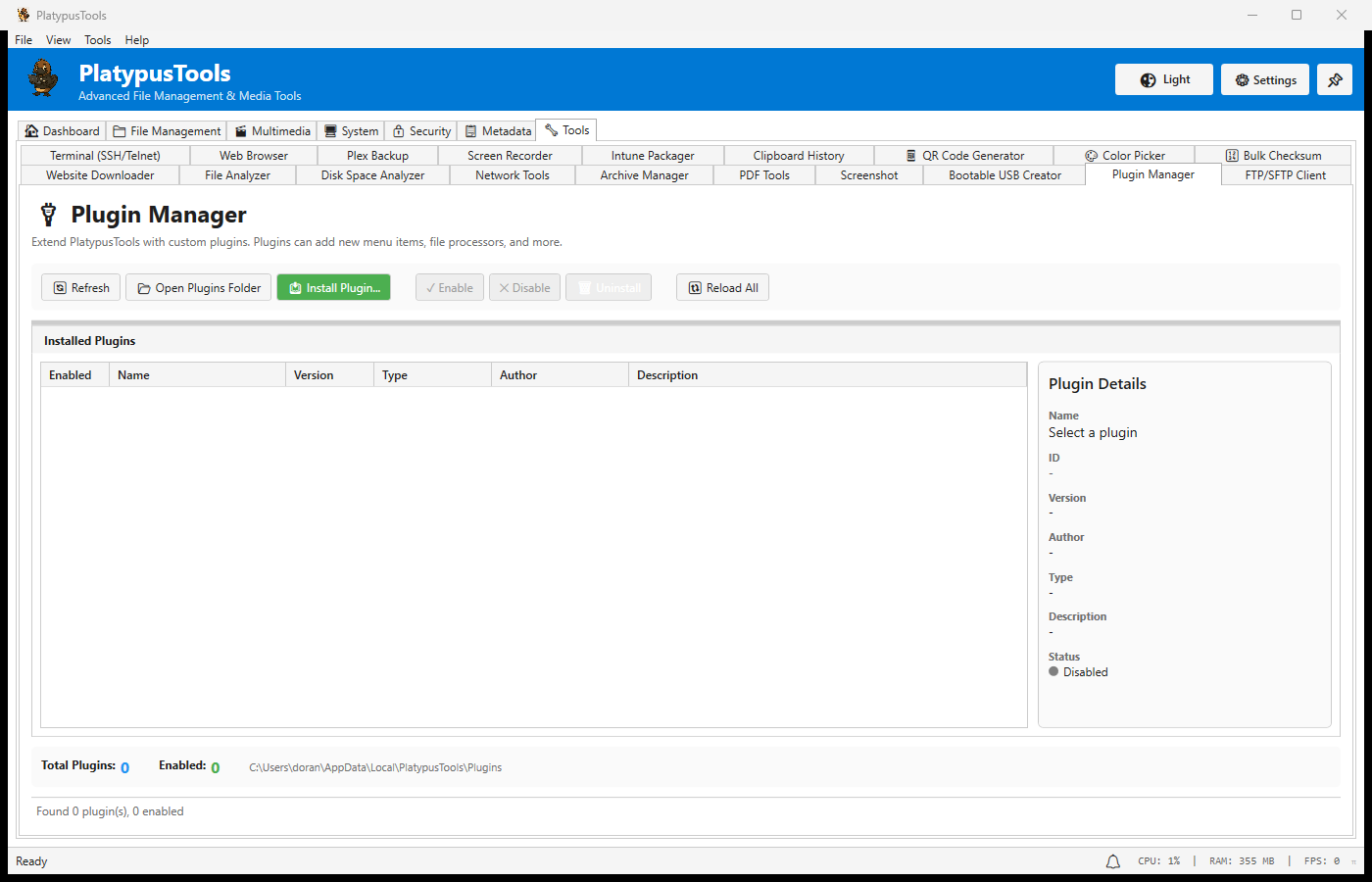Click the notification bell in the status bar
1372x882 pixels.
[1112, 860]
